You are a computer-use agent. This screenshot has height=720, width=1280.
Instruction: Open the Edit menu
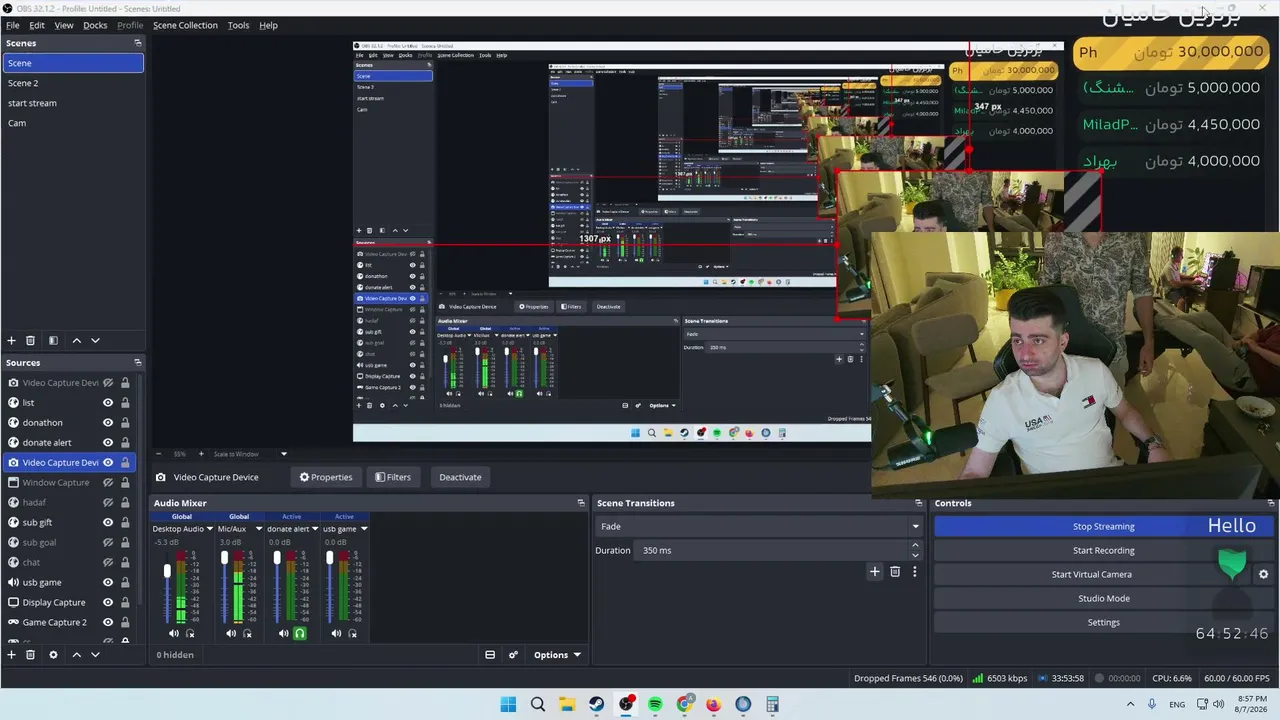[x=37, y=25]
